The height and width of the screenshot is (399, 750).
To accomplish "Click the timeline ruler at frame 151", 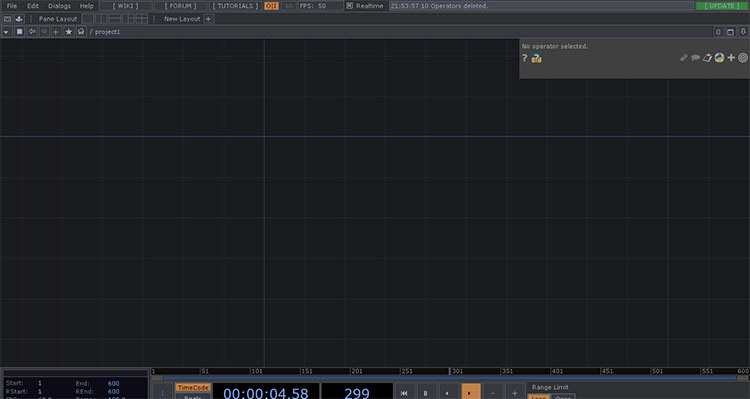I will pos(306,371).
